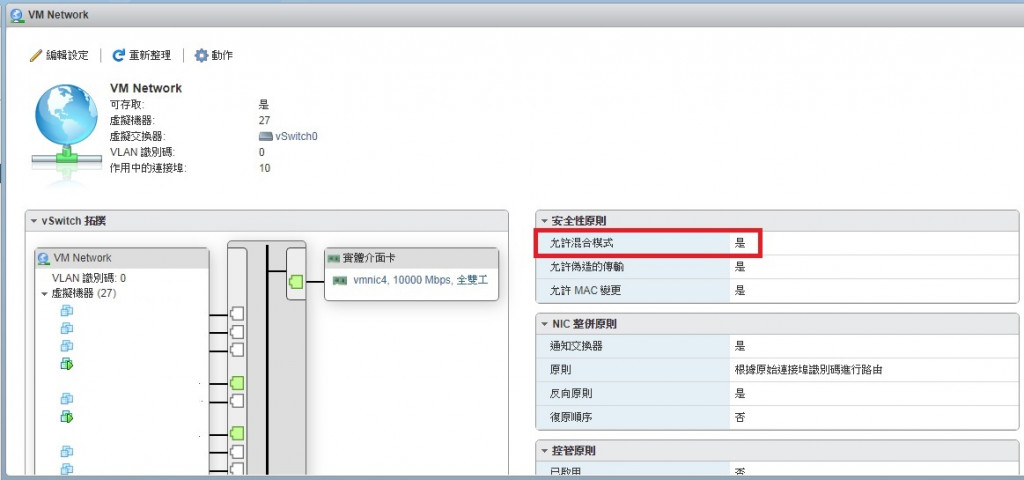Click the VM Network icon in title bar
Image resolution: width=1024 pixels, height=480 pixels.
point(18,14)
